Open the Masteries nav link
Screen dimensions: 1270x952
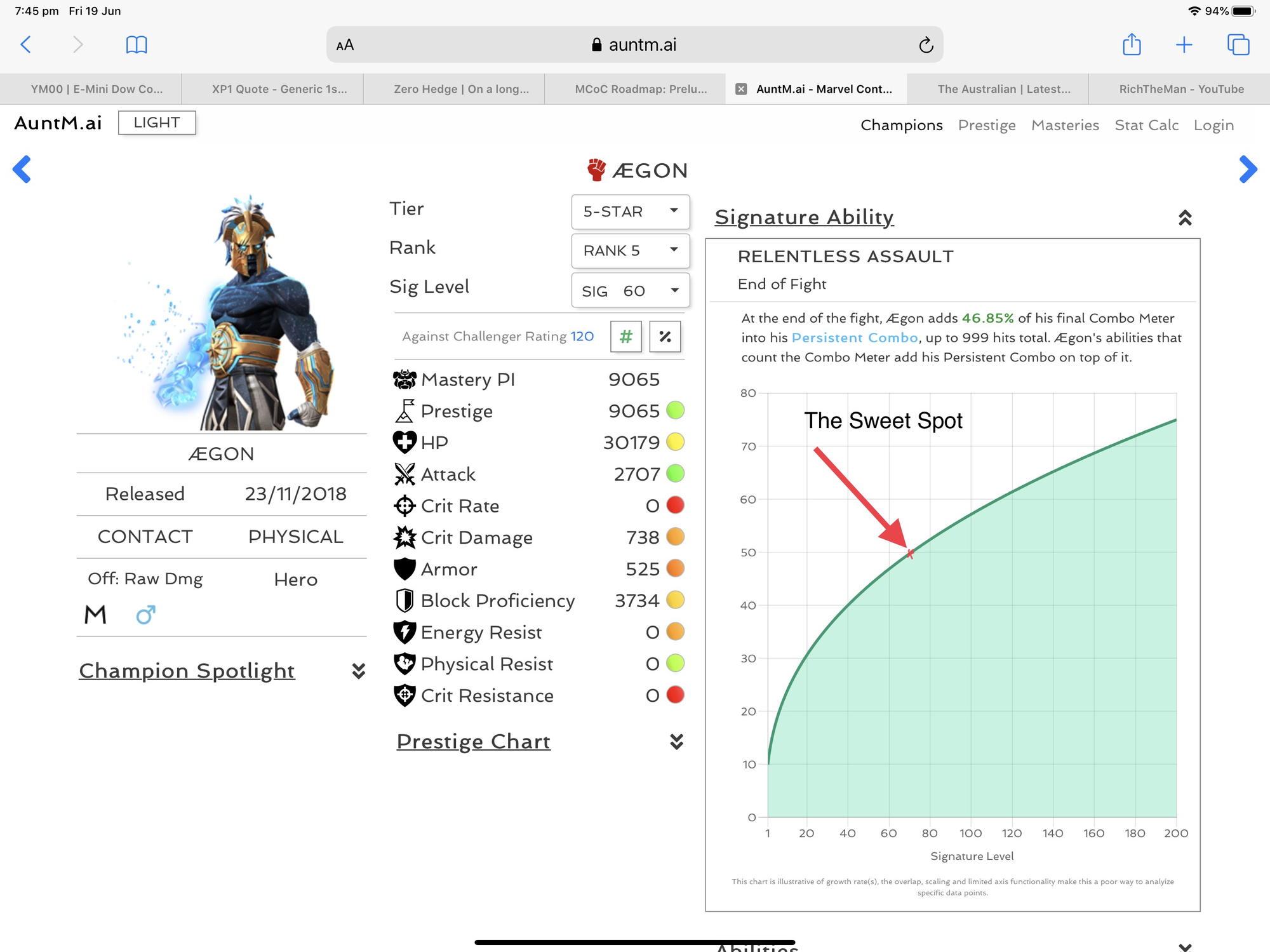tap(1065, 125)
